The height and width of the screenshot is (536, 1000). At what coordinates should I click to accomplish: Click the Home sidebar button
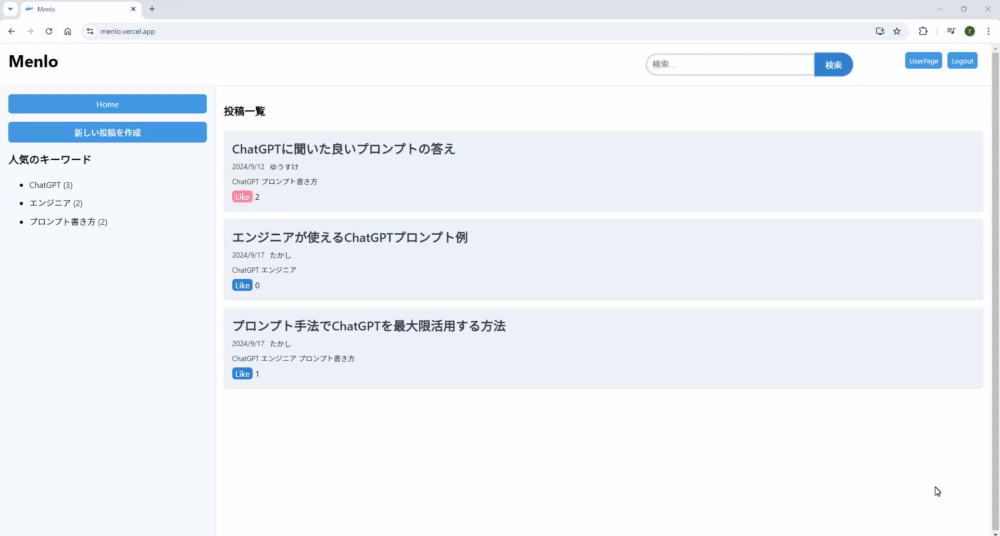tap(107, 104)
